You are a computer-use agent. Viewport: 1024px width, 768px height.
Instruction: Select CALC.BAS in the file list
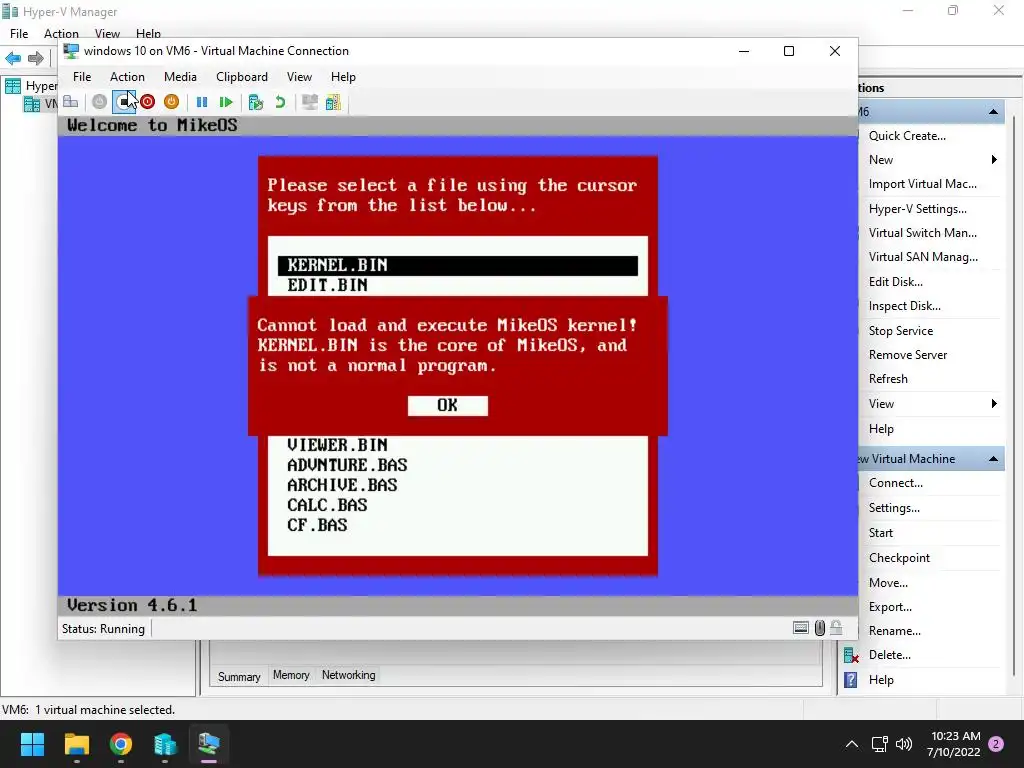pyautogui.click(x=327, y=505)
